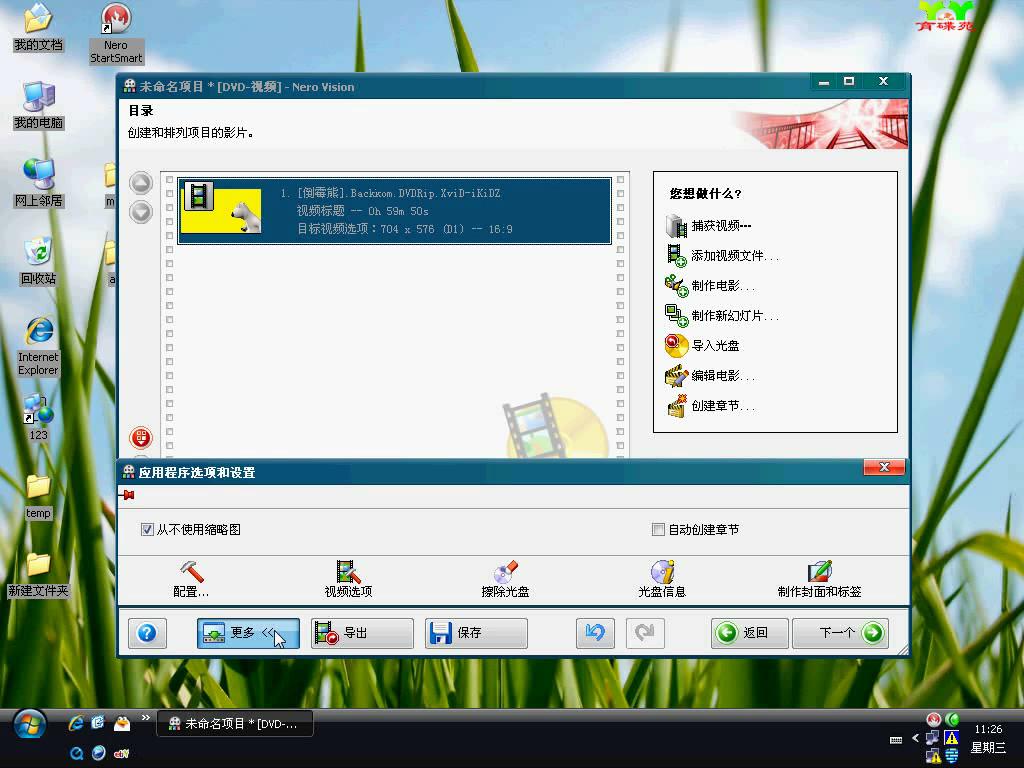Close the application options and settings panel
Image resolution: width=1024 pixels, height=768 pixels.
click(884, 467)
